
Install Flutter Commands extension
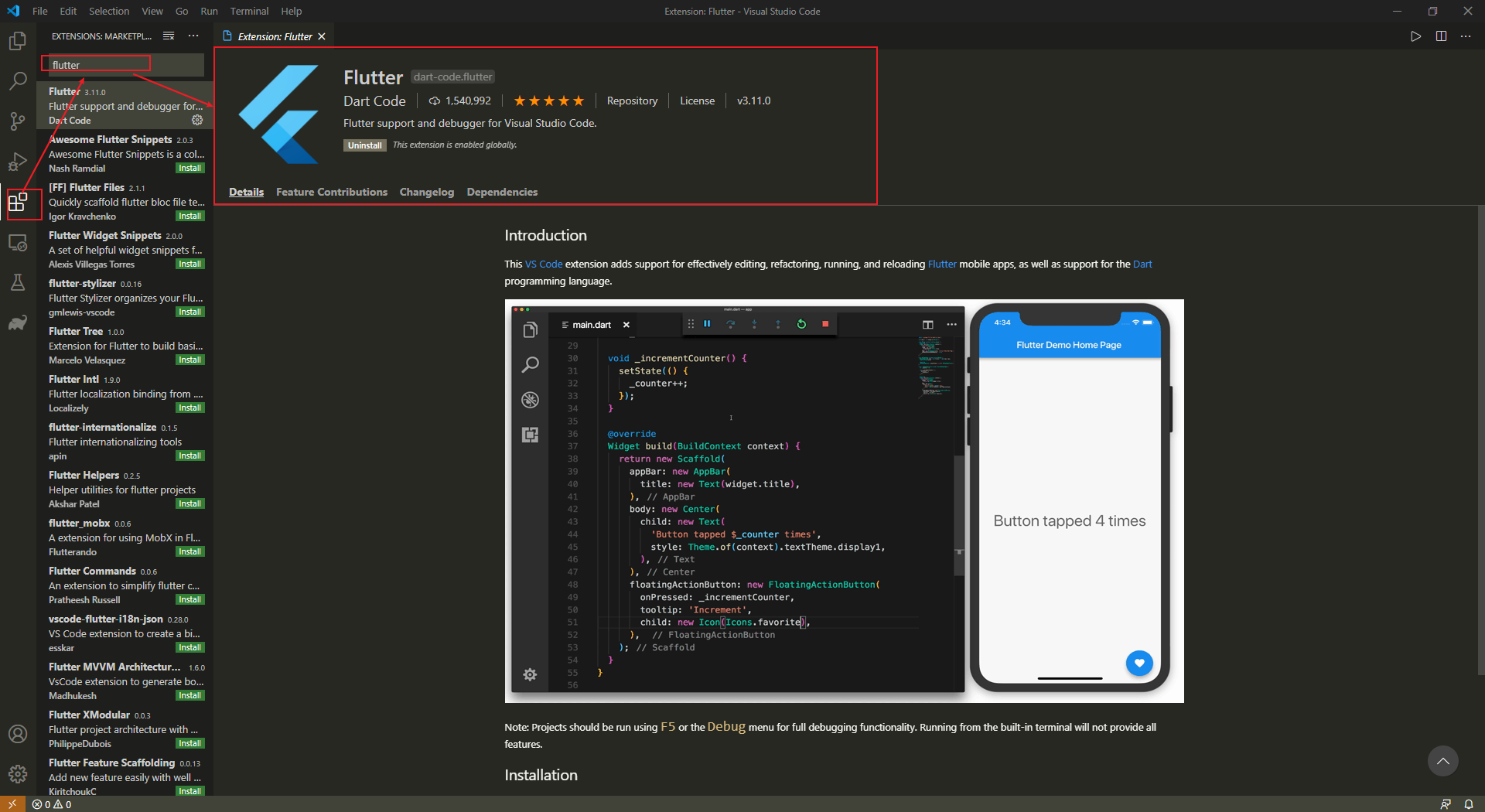coord(189,599)
